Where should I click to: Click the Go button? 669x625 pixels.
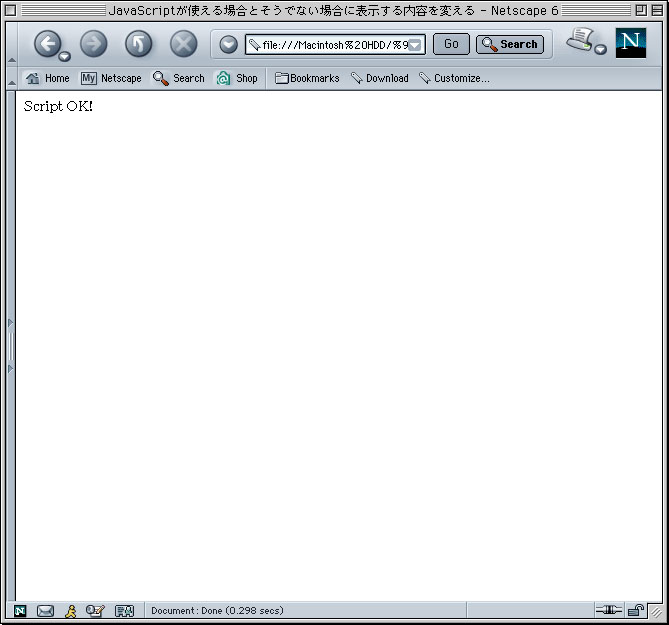coord(451,44)
